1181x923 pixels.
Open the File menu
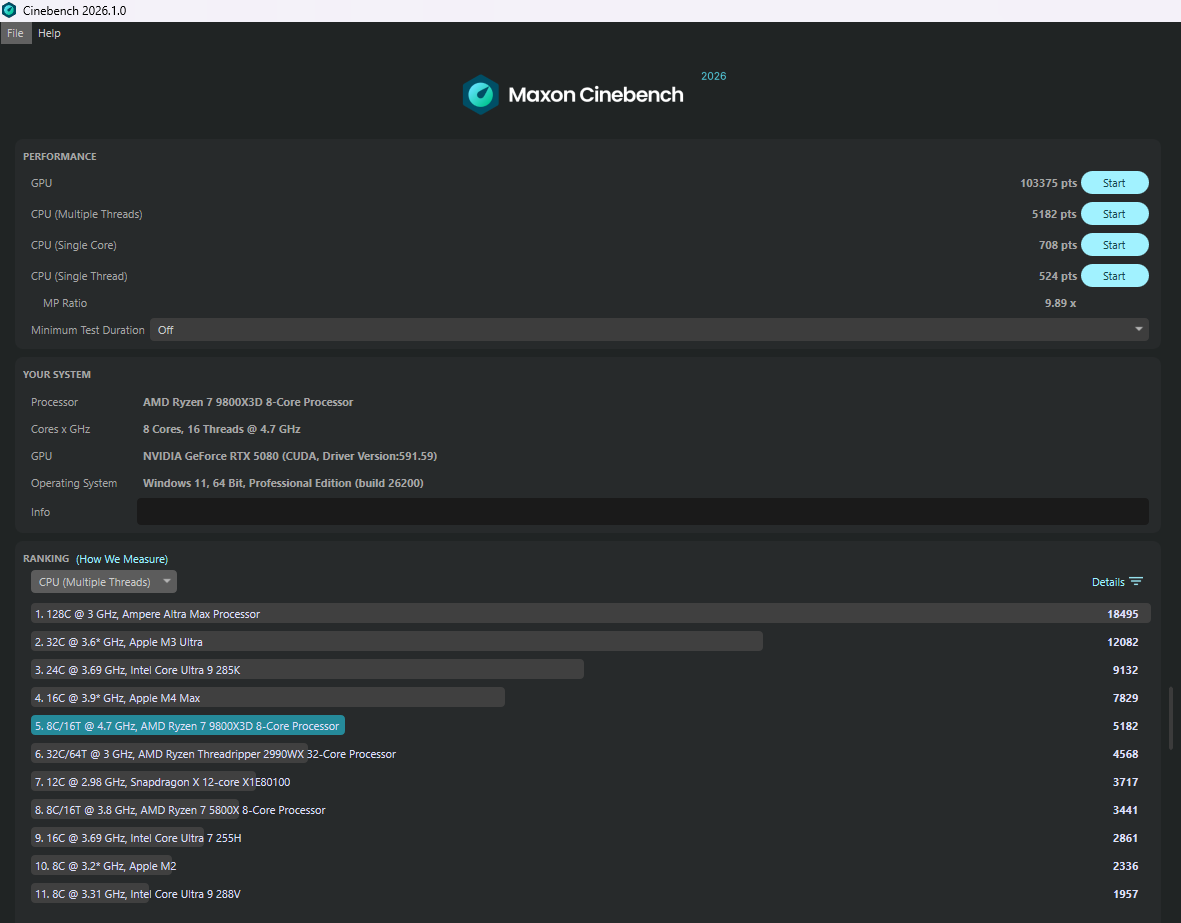point(16,33)
